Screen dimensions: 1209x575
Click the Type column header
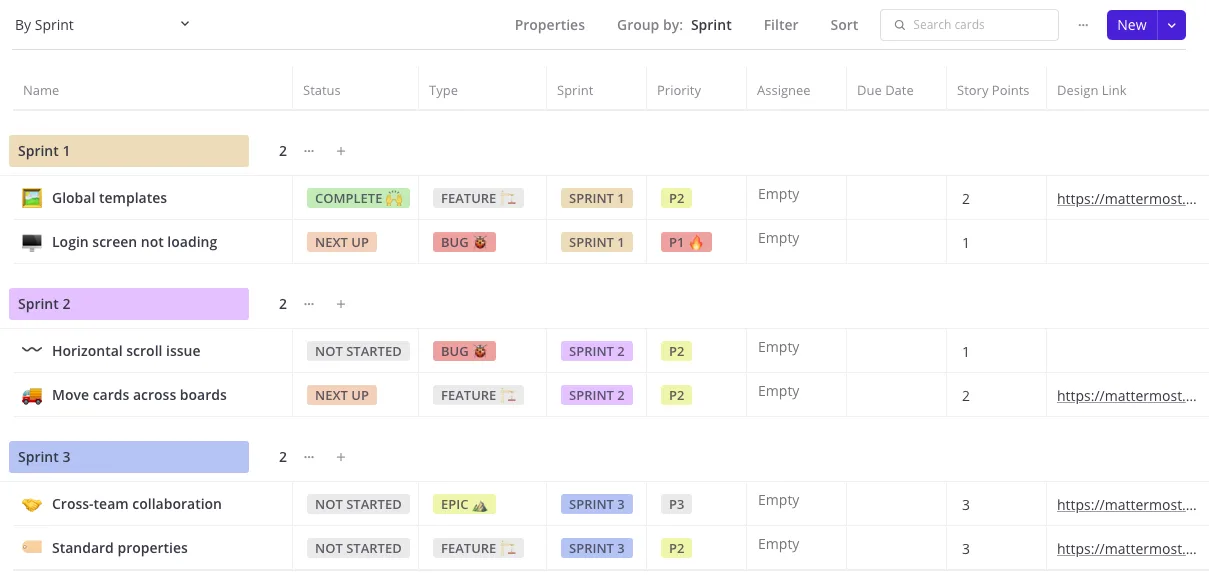click(x=443, y=90)
